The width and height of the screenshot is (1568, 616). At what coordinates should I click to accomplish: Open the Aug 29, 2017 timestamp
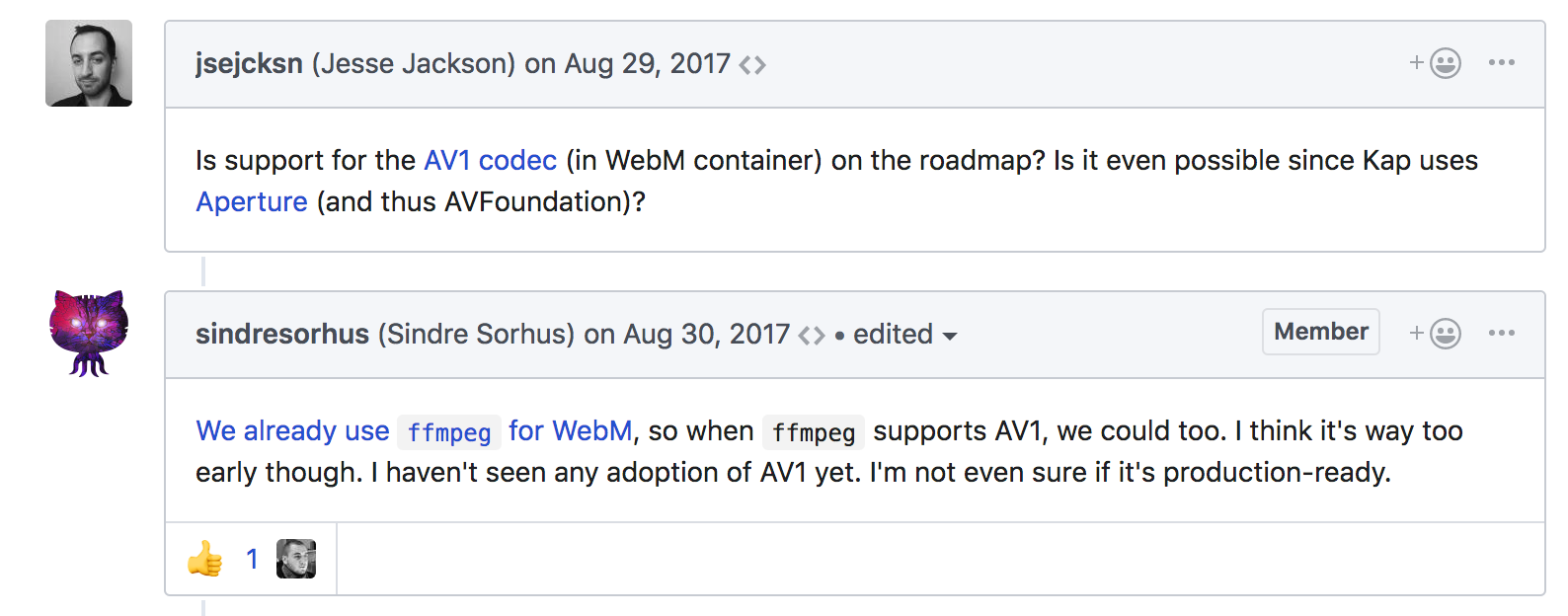pyautogui.click(x=647, y=63)
